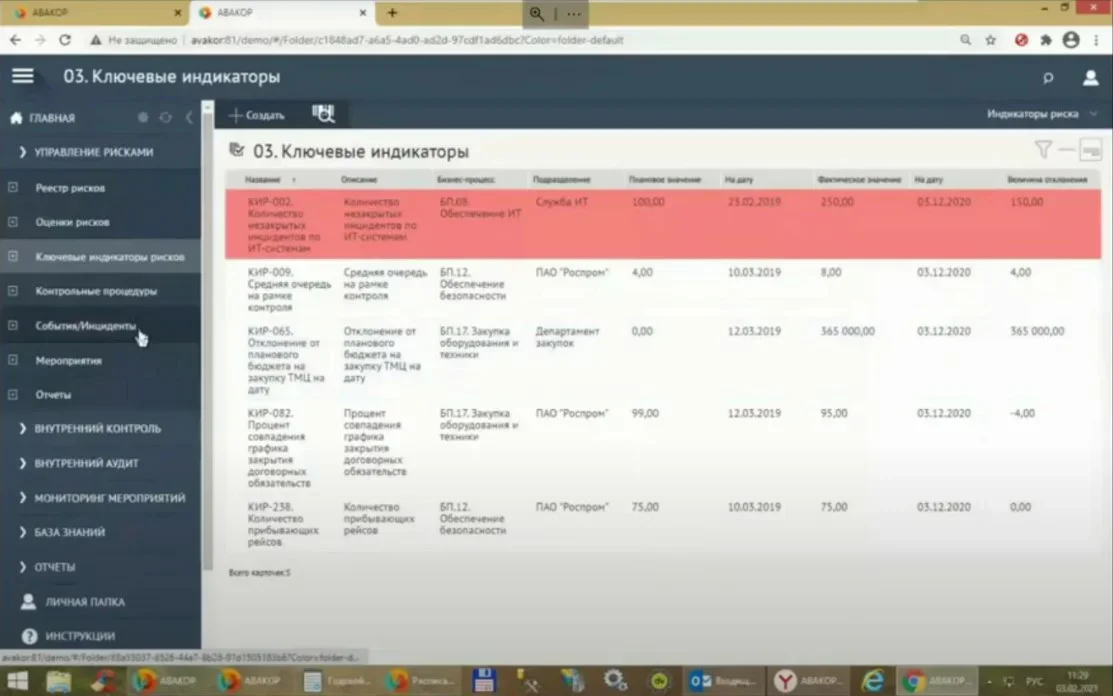Click the ЛИЧНАЯ ПАПКА person icon
This screenshot has height=696, width=1113.
coord(28,602)
